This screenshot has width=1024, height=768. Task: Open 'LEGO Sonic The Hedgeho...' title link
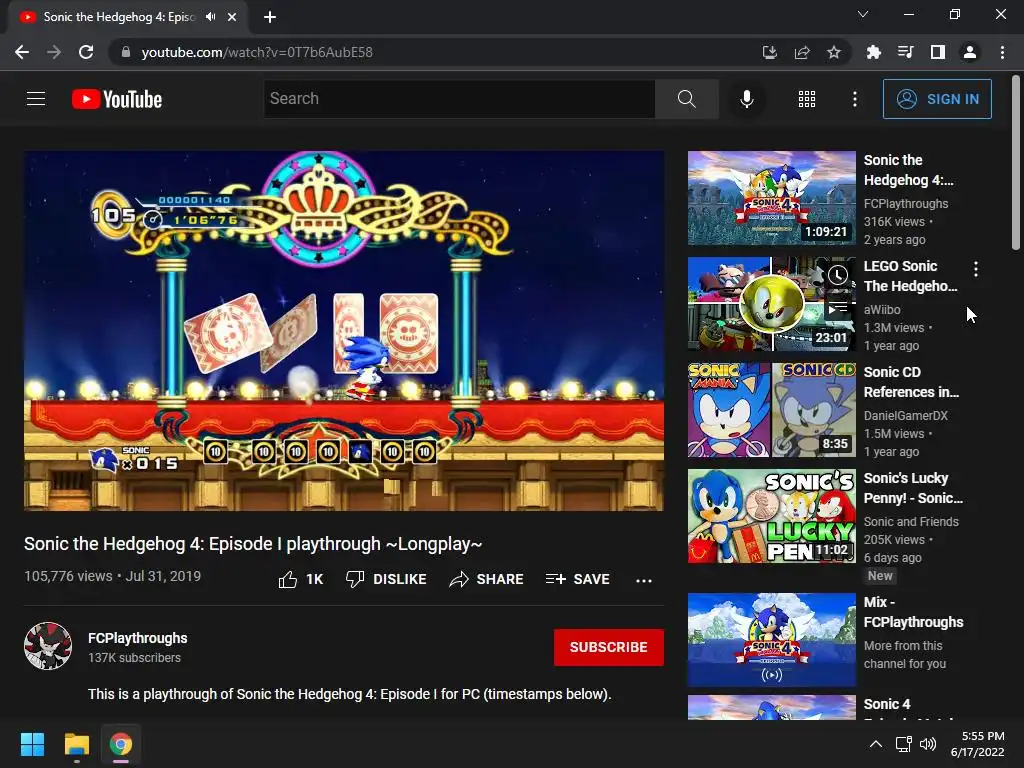click(x=910, y=276)
